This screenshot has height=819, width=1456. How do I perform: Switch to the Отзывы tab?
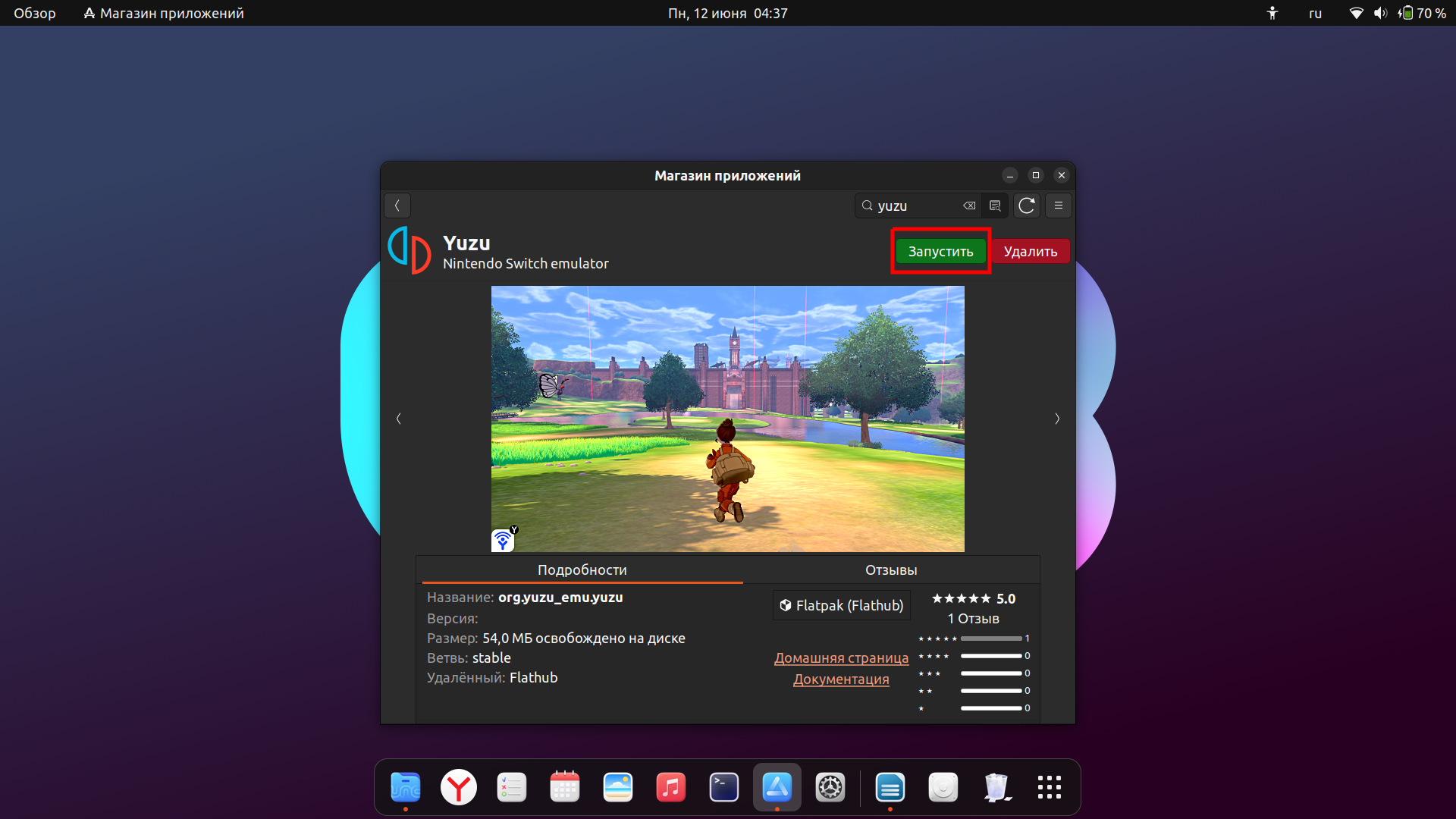891,570
